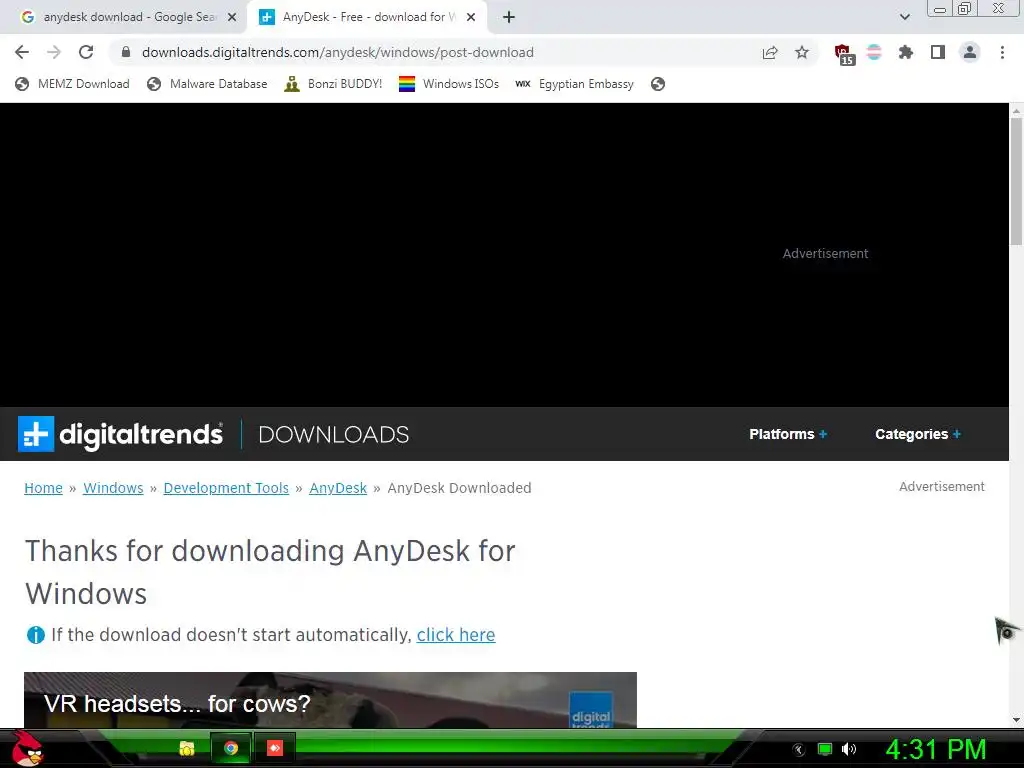The image size is (1024, 768).
Task: Reload the current page
Action: click(x=86, y=52)
